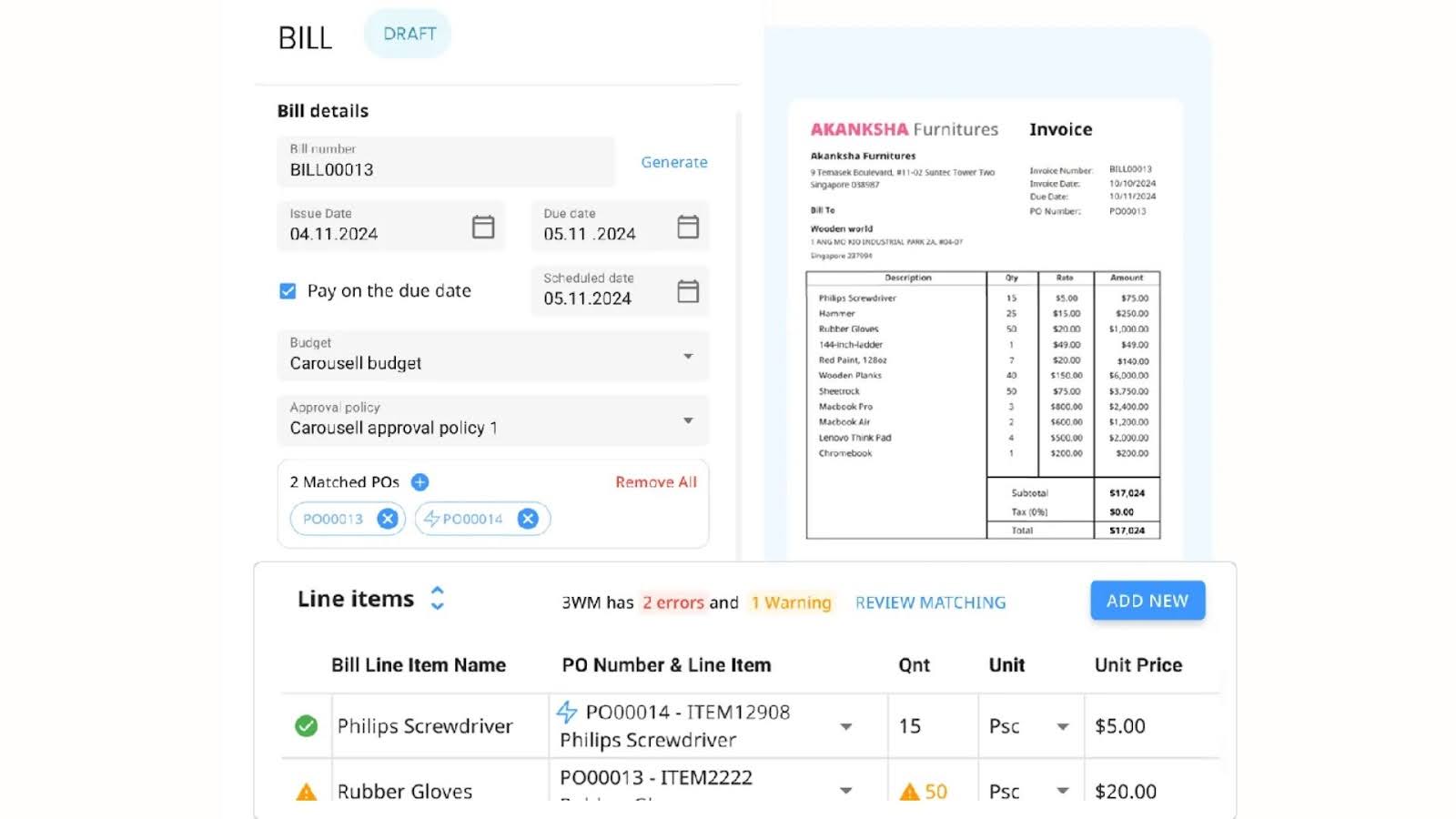Open the Approval policy dropdown
Viewport: 1456px width, 819px height.
click(688, 420)
